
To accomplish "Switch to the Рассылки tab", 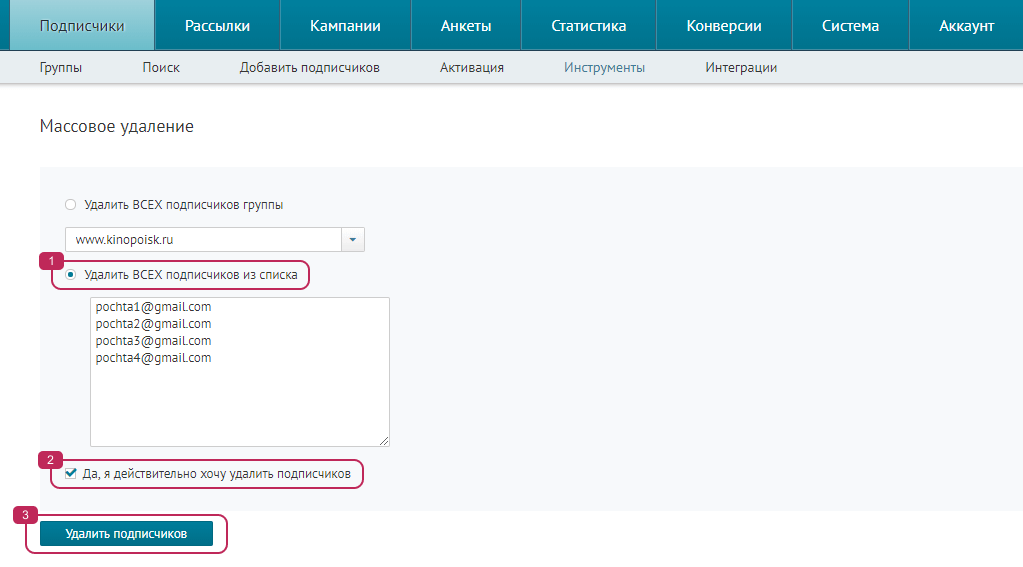I will click(x=217, y=26).
